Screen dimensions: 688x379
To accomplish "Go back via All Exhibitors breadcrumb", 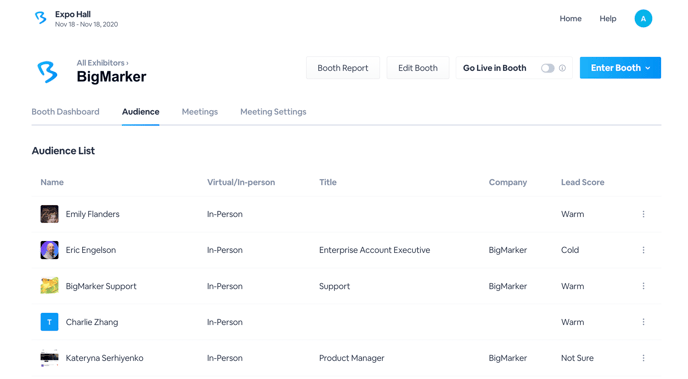I will (x=102, y=63).
